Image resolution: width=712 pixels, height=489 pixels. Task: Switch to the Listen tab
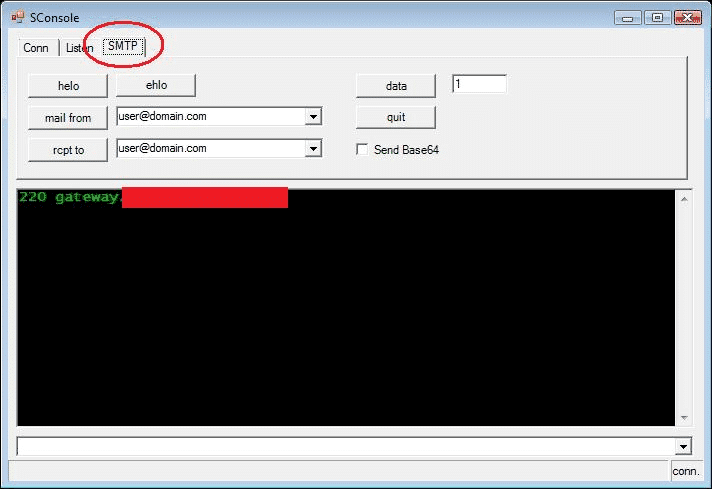[79, 48]
